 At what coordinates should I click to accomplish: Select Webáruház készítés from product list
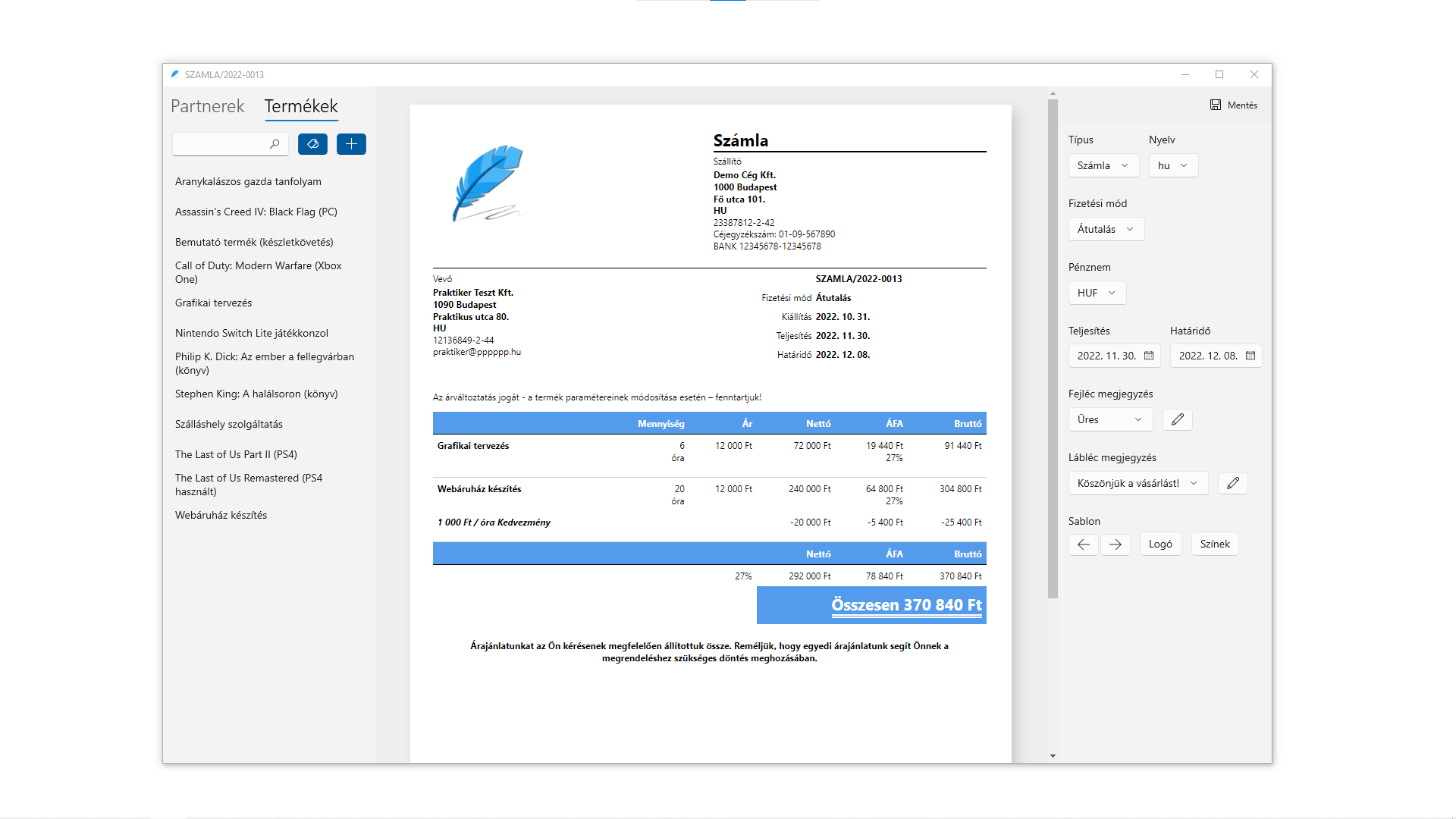(221, 515)
